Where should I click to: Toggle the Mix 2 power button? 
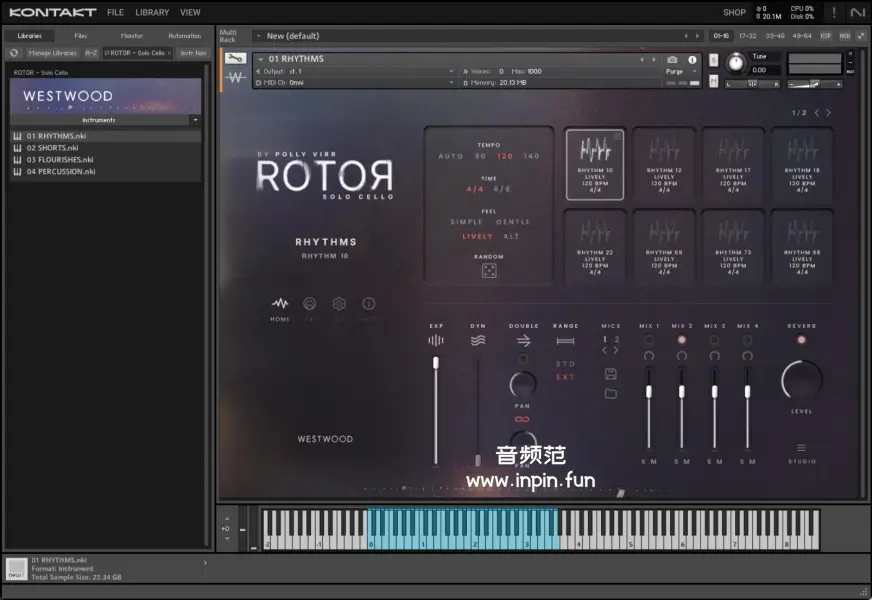[x=681, y=340]
